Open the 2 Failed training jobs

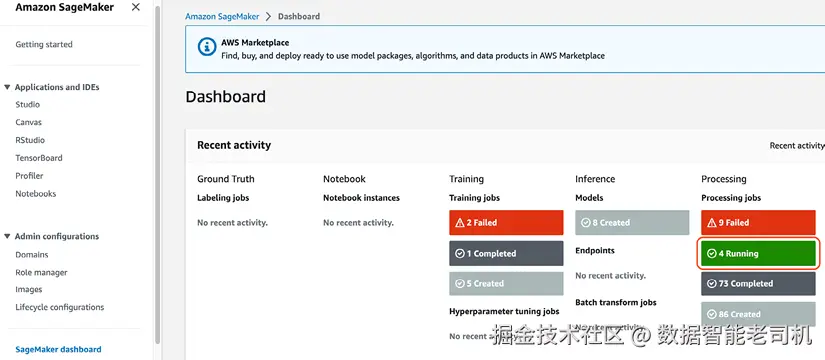click(x=506, y=223)
